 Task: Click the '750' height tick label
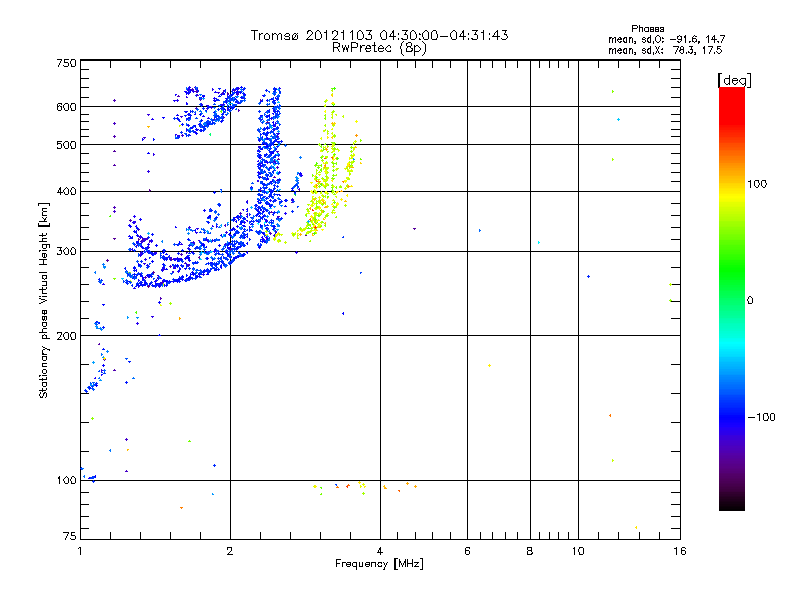tap(66, 63)
